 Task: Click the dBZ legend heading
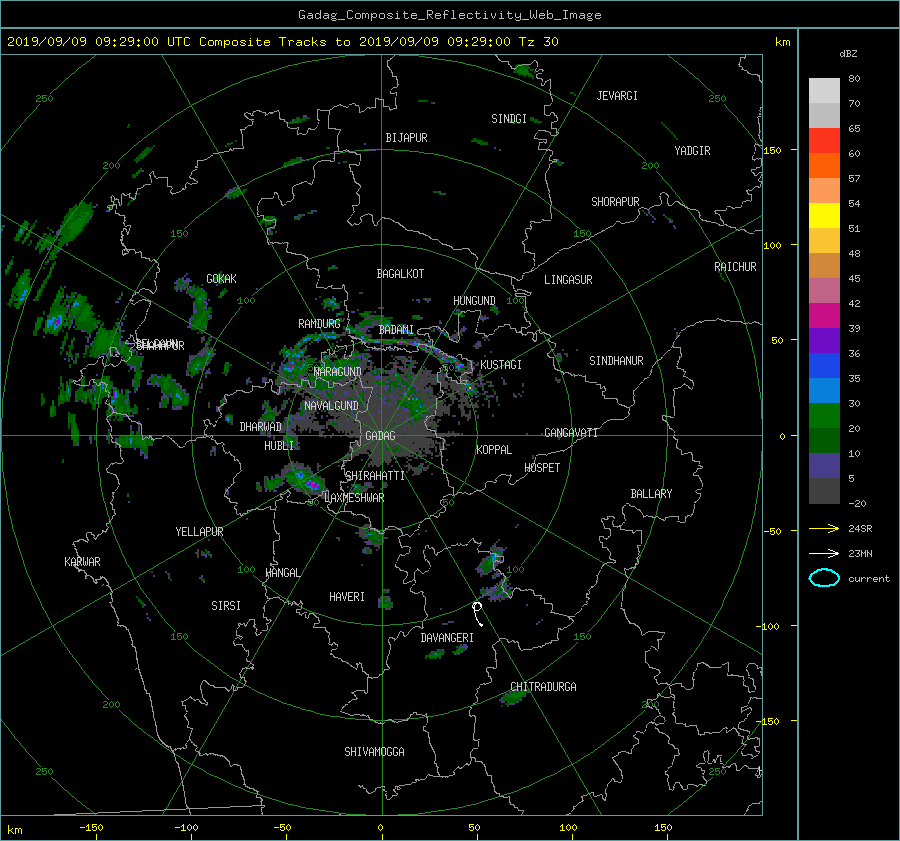pos(848,54)
